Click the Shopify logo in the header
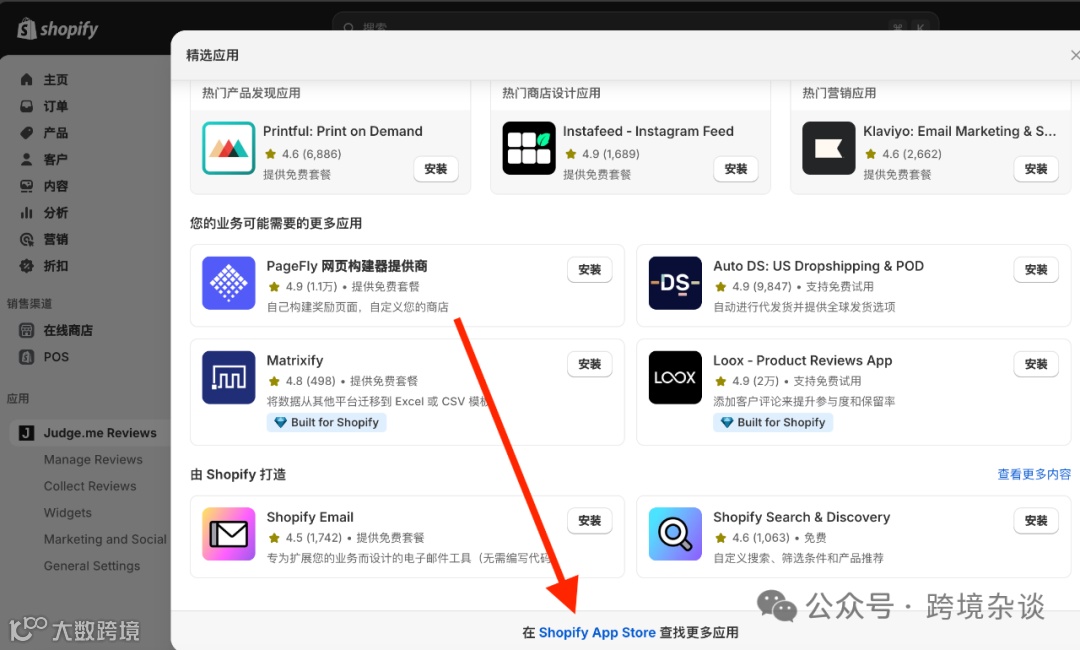 point(57,29)
